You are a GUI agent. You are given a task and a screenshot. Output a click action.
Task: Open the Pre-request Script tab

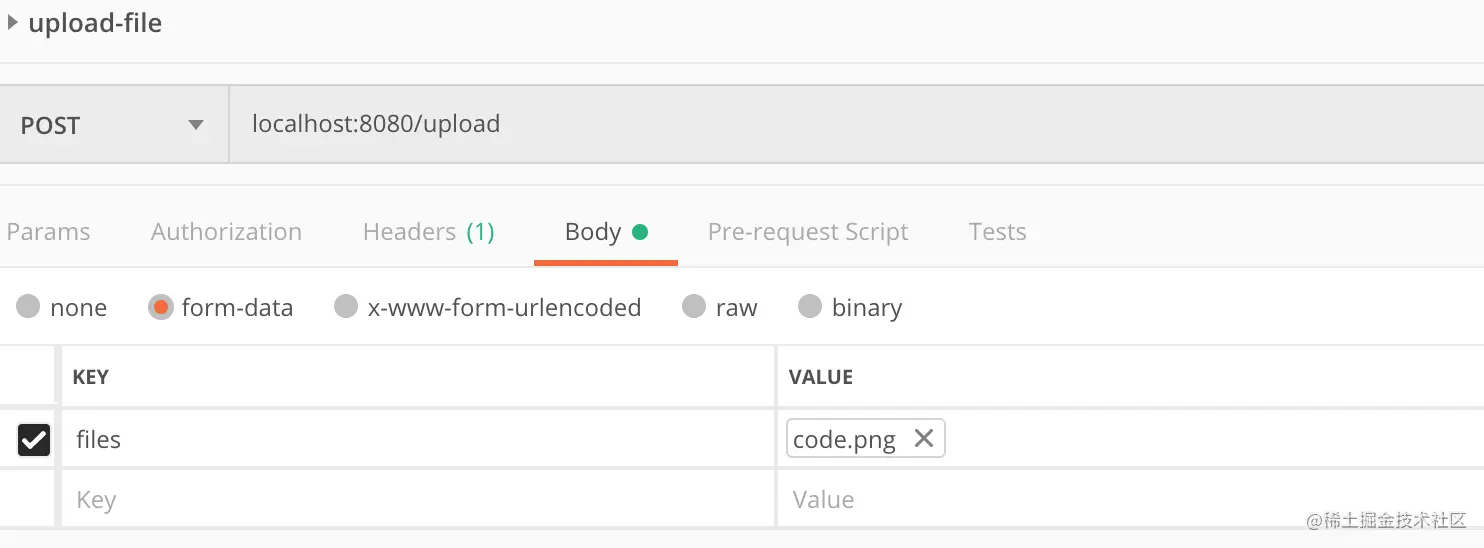[x=807, y=232]
